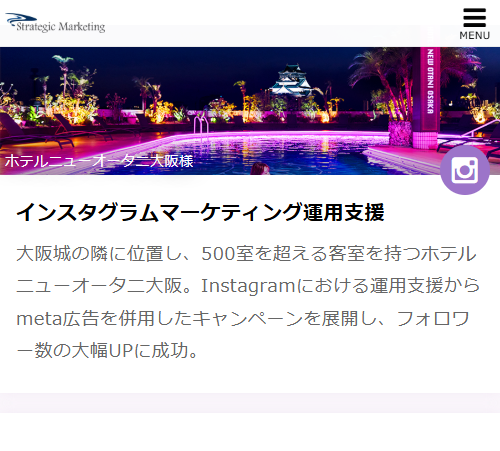
Task: Open the Hotel New Otani Osaka pool photo
Action: point(250,111)
